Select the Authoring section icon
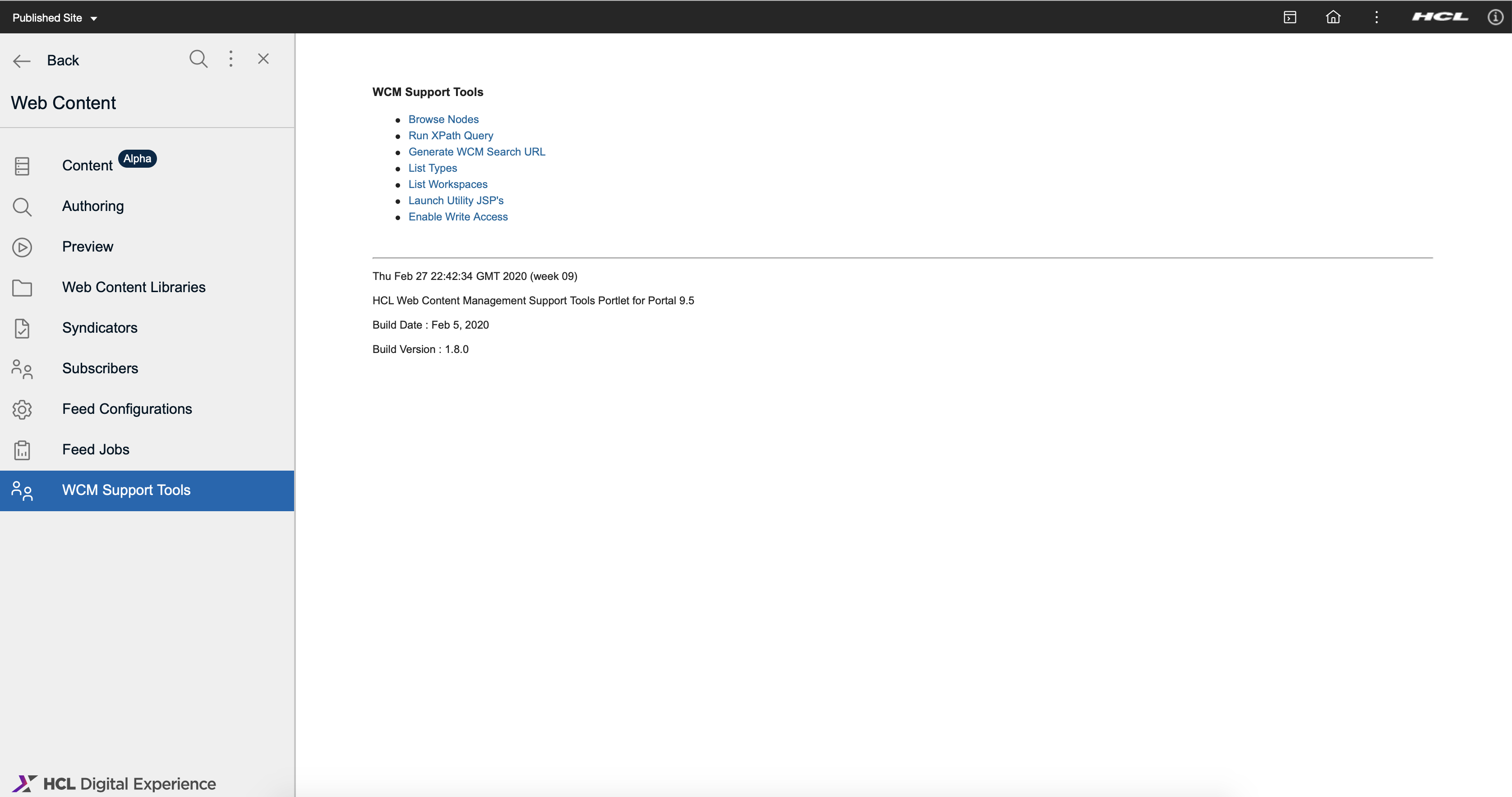The image size is (1512, 797). coord(21,206)
